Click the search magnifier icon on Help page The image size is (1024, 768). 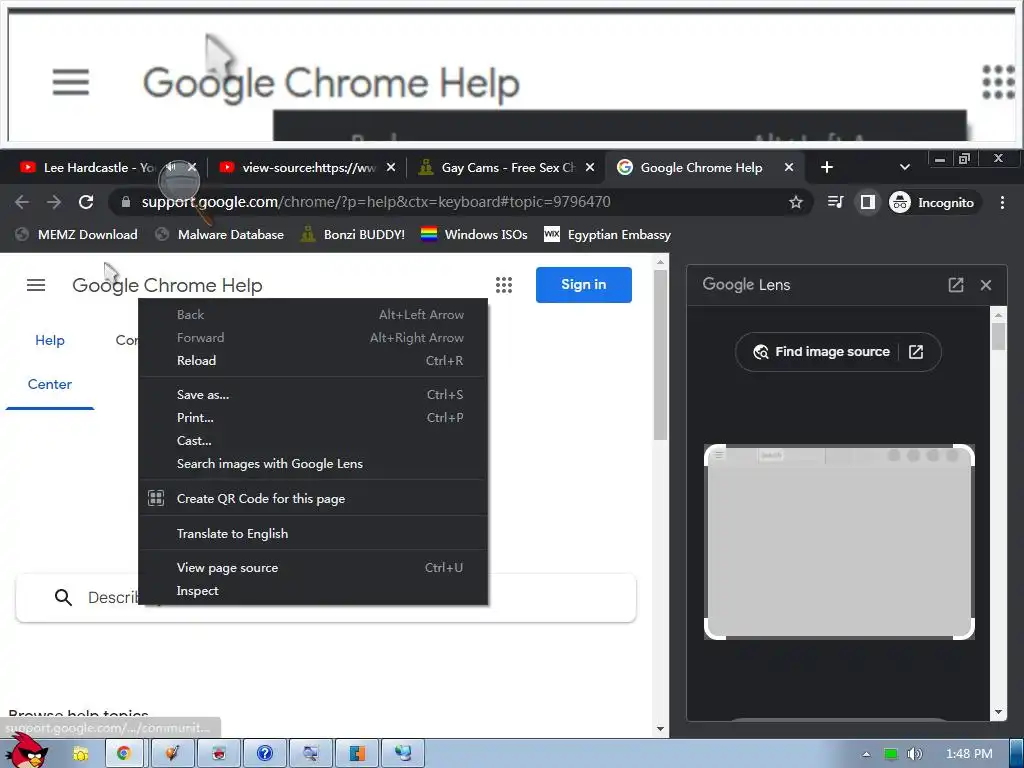coord(63,597)
